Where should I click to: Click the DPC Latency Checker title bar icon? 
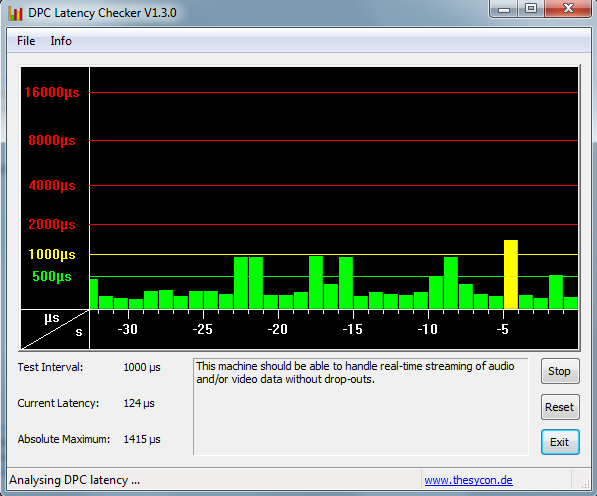pyautogui.click(x=15, y=13)
